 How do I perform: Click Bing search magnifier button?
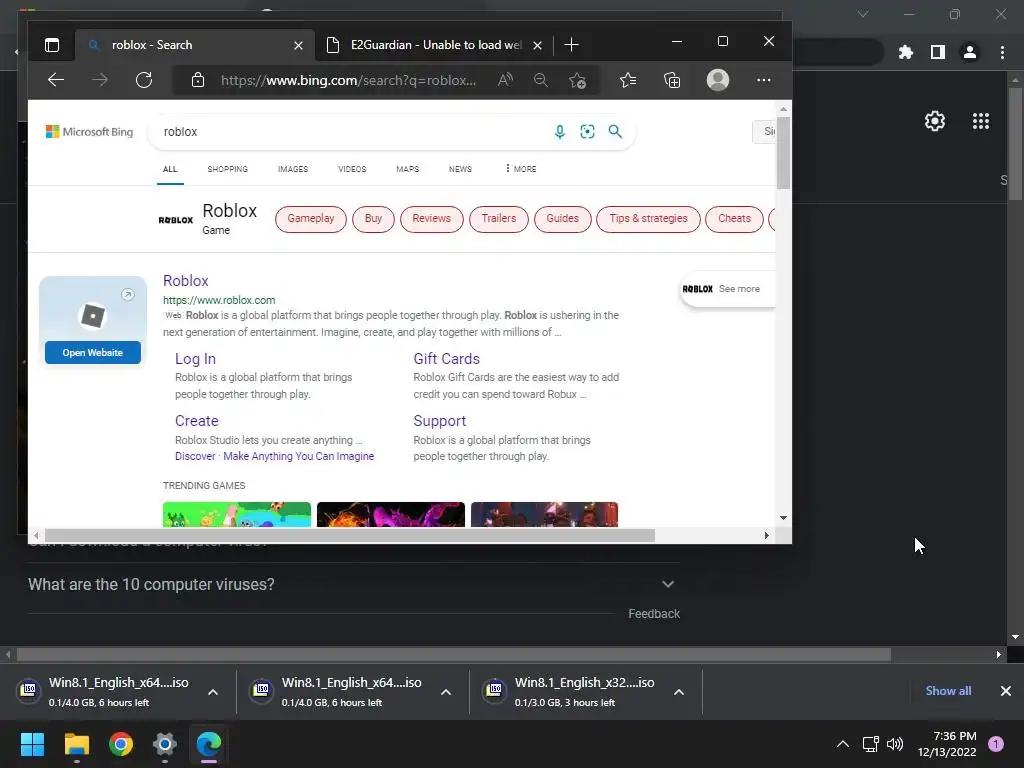(615, 132)
